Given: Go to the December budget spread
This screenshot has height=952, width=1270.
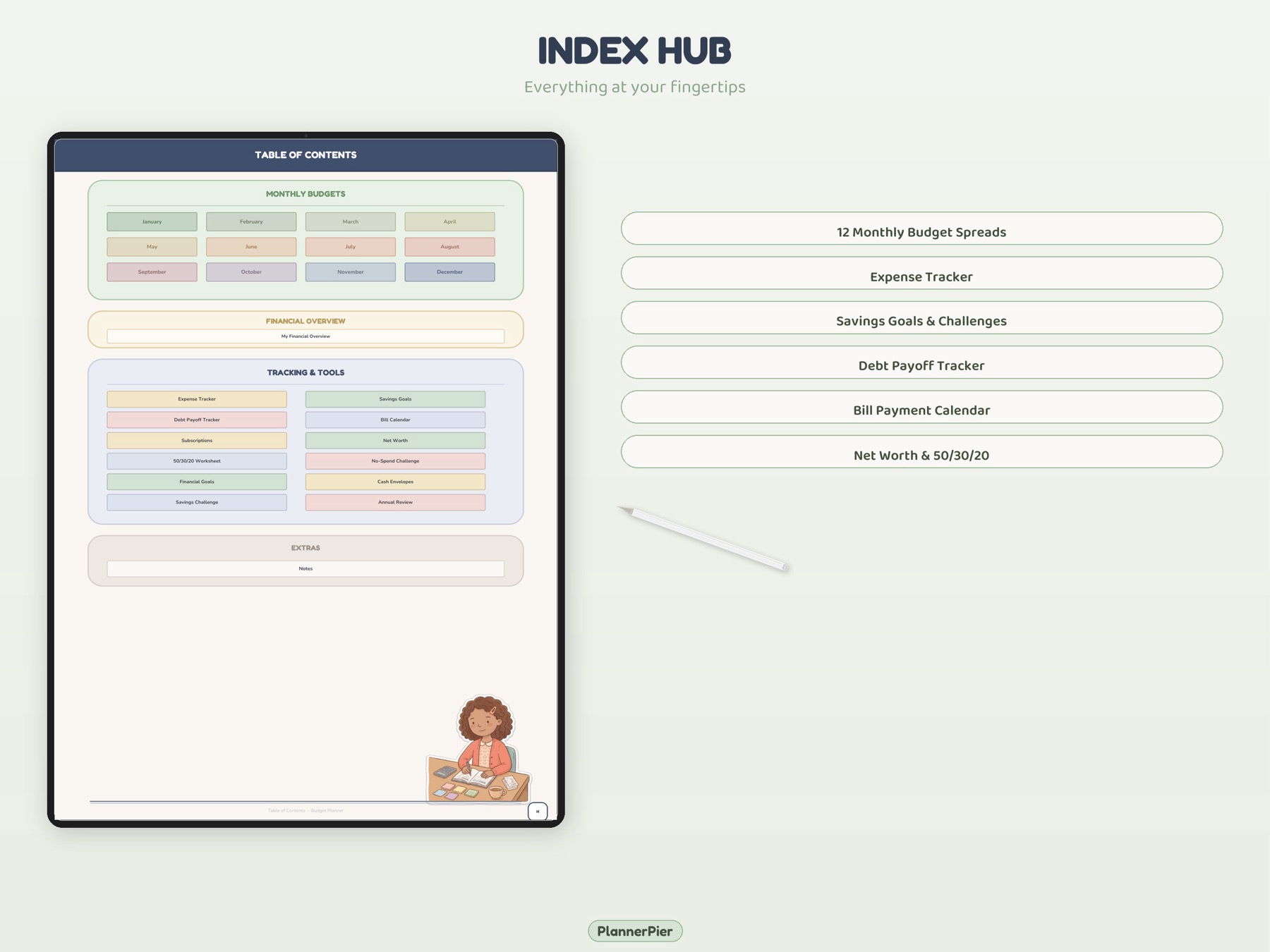Looking at the screenshot, I should [449, 271].
